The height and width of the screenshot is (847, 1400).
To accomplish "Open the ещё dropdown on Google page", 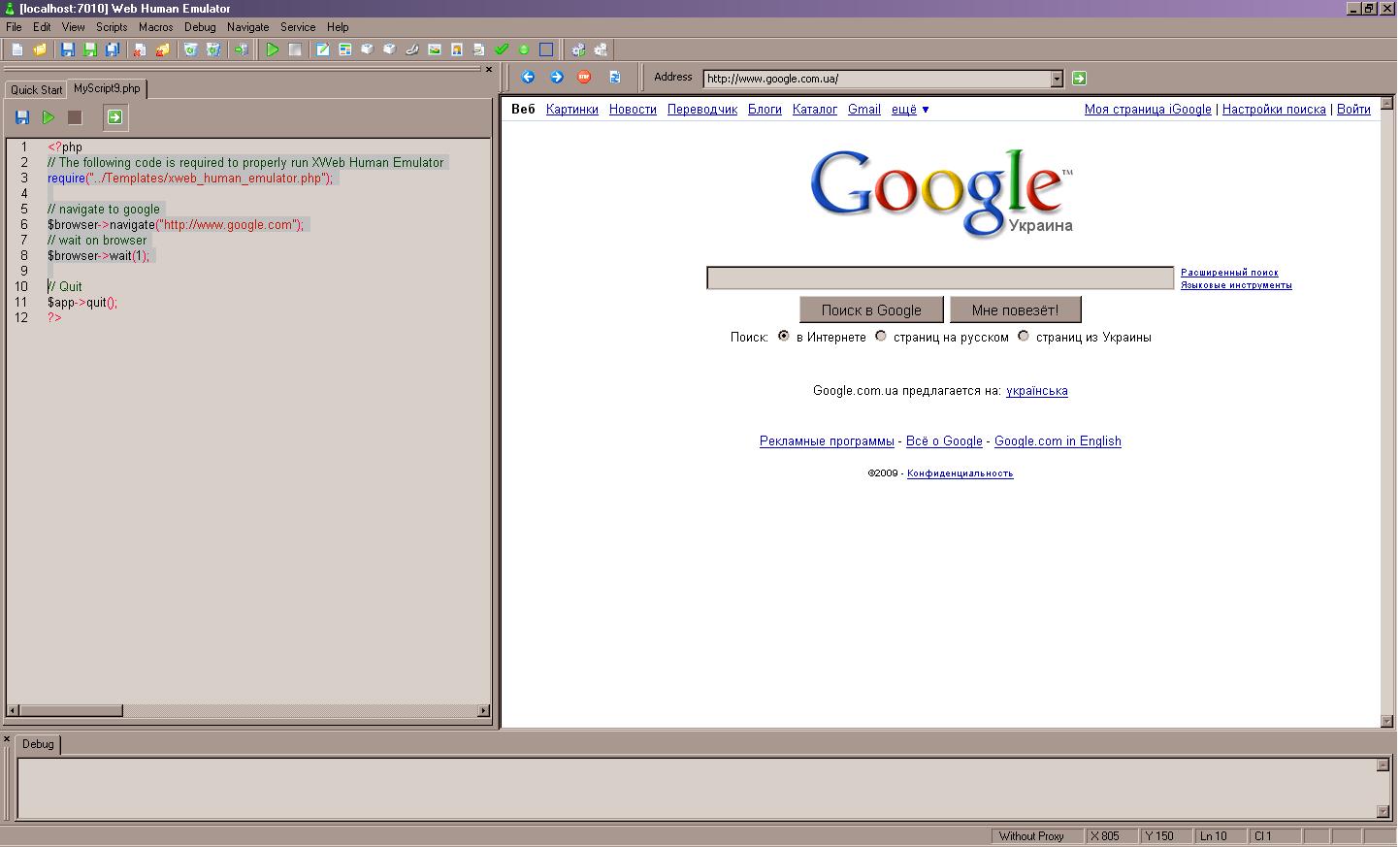I will (910, 110).
